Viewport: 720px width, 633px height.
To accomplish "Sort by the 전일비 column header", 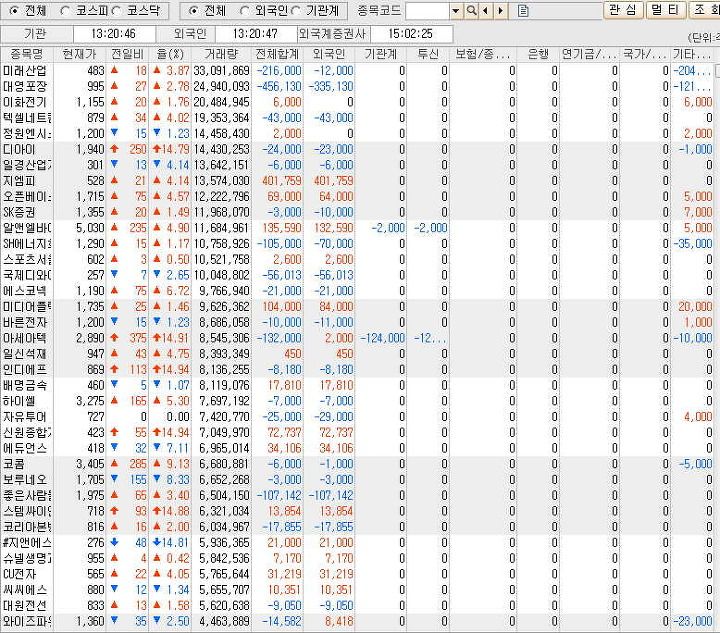I will coord(127,54).
